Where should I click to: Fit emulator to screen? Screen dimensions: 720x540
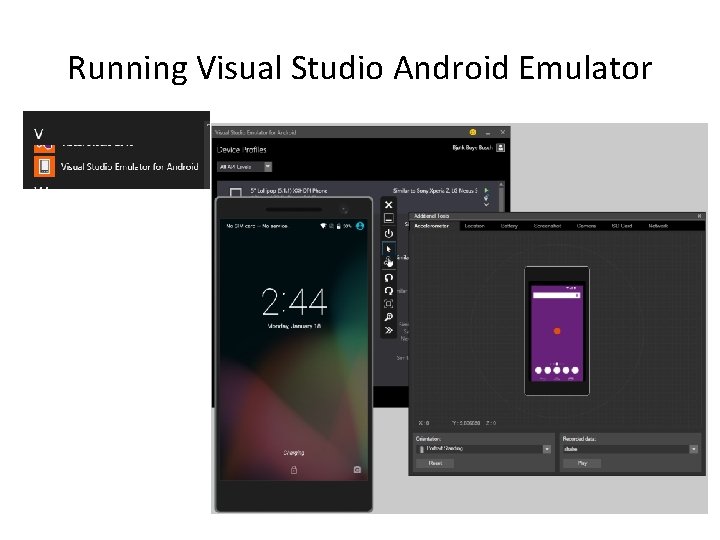[388, 304]
